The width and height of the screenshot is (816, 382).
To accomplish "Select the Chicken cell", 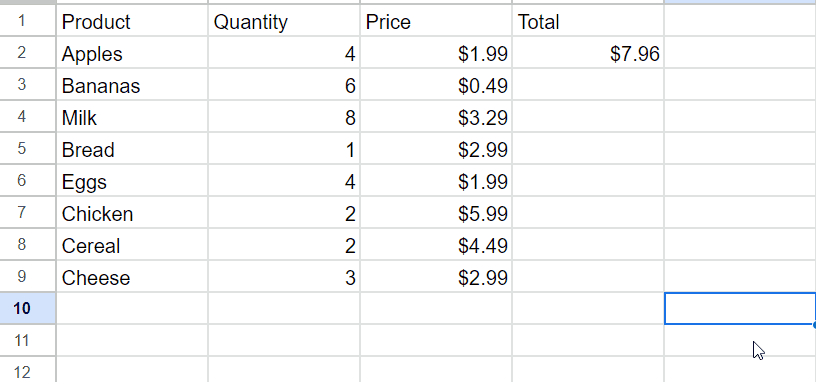I will click(x=132, y=213).
